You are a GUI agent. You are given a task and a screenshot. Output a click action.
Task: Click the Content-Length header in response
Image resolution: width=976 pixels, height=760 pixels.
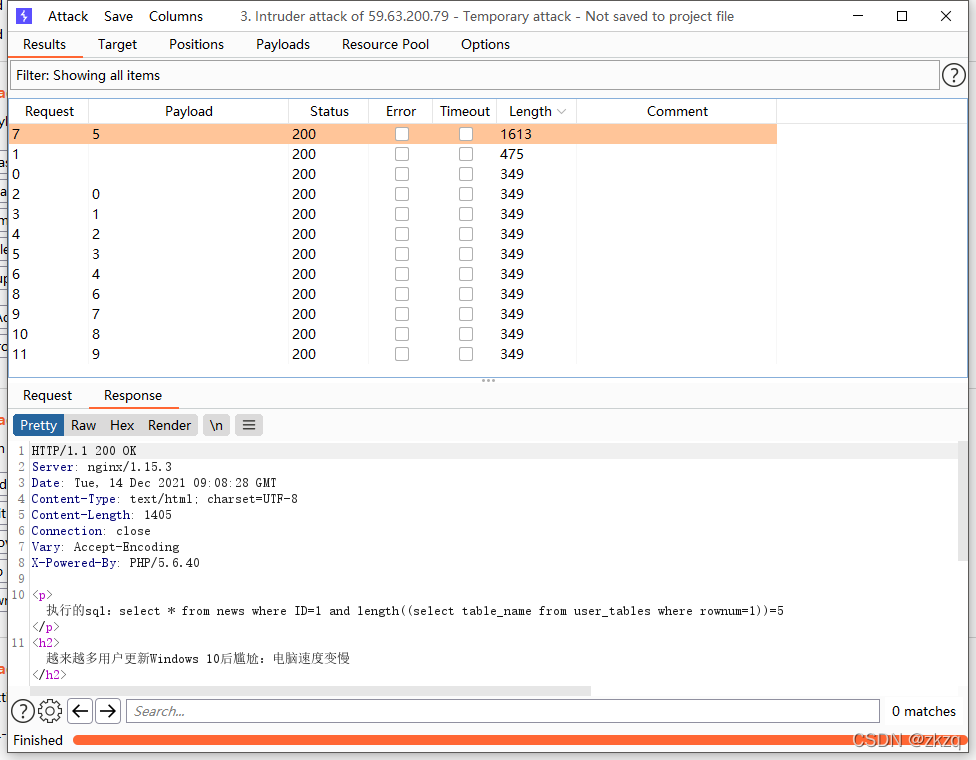101,515
